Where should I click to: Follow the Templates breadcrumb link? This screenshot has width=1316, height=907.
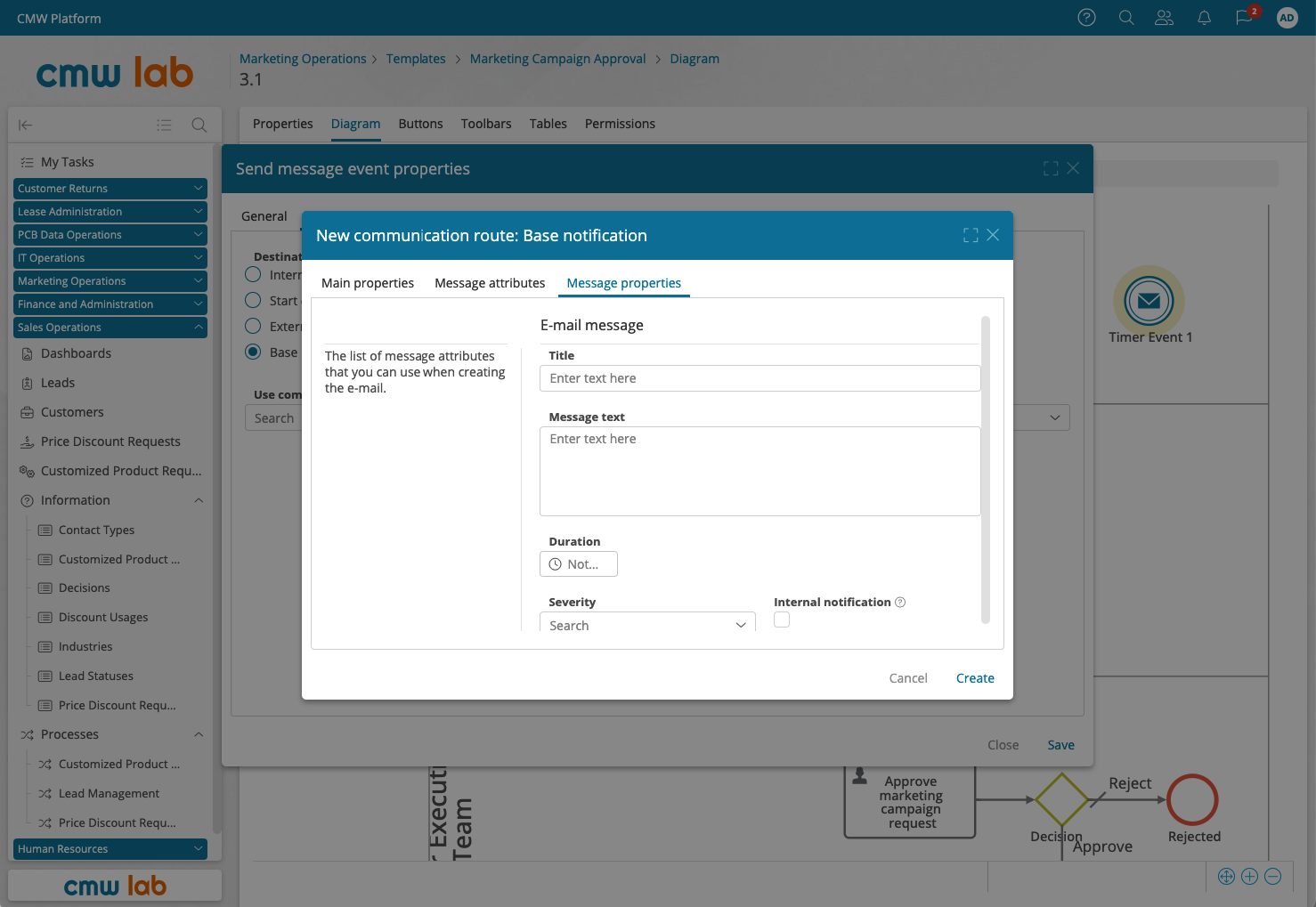pyautogui.click(x=416, y=59)
